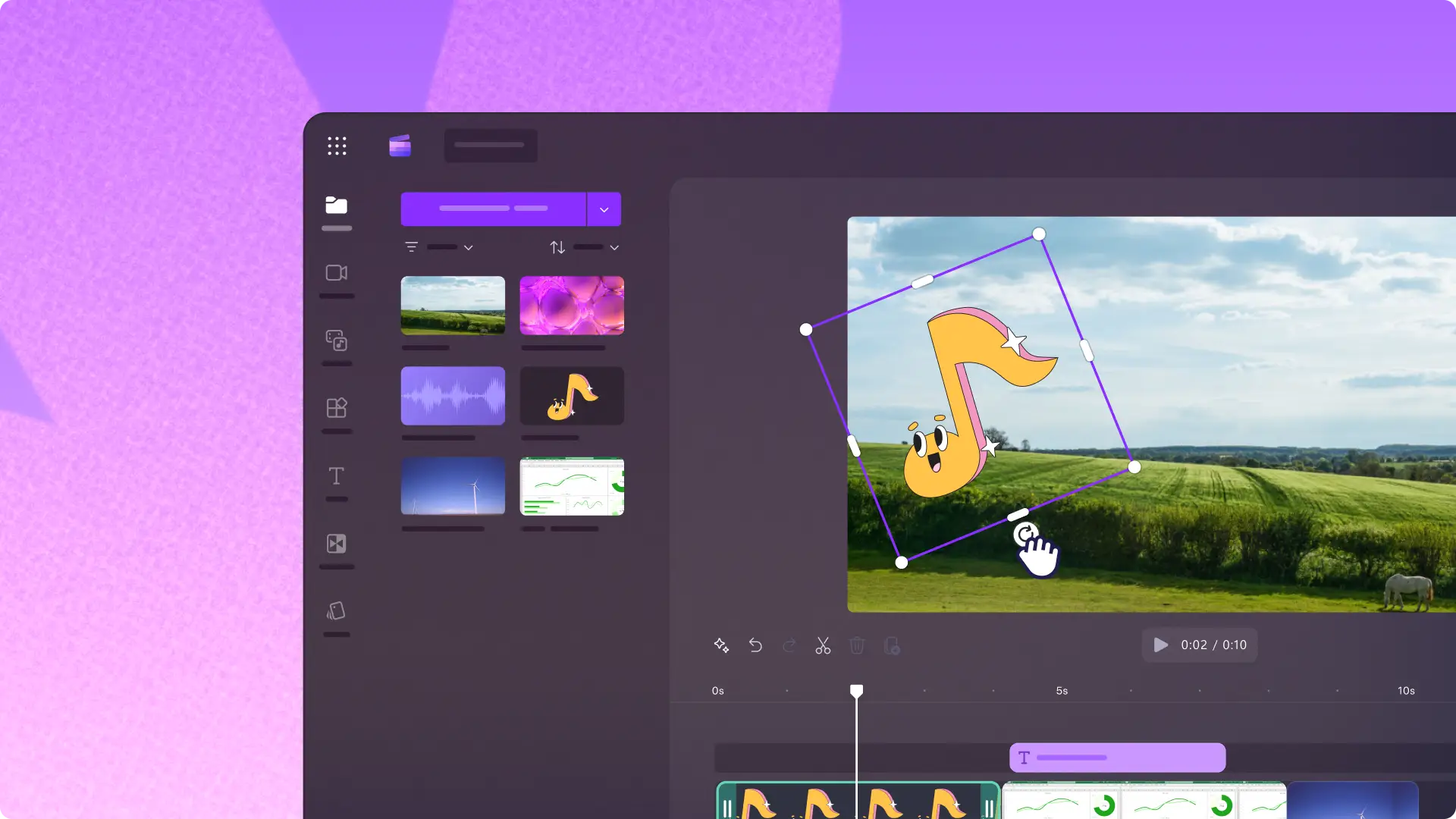Viewport: 1456px width, 819px height.
Task: Open the media folder sidebar tab
Action: pos(336,206)
